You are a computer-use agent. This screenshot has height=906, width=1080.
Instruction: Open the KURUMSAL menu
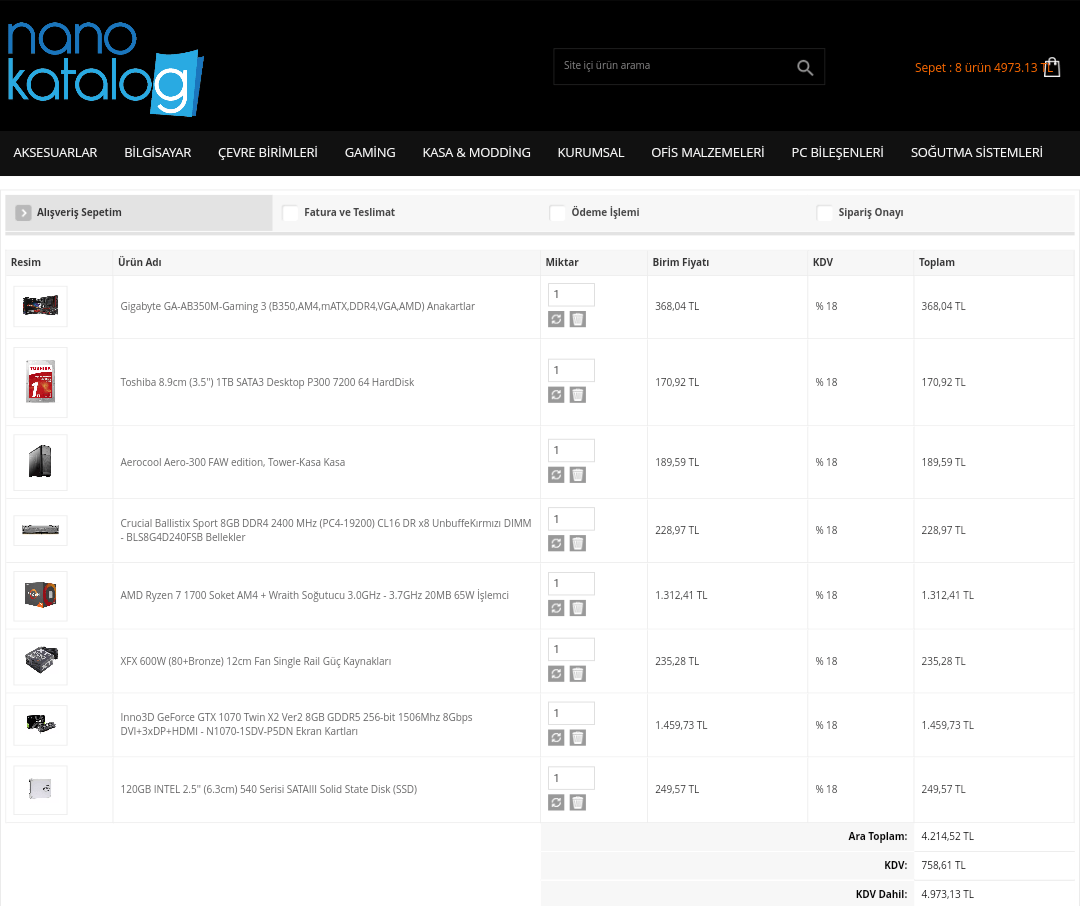point(591,153)
